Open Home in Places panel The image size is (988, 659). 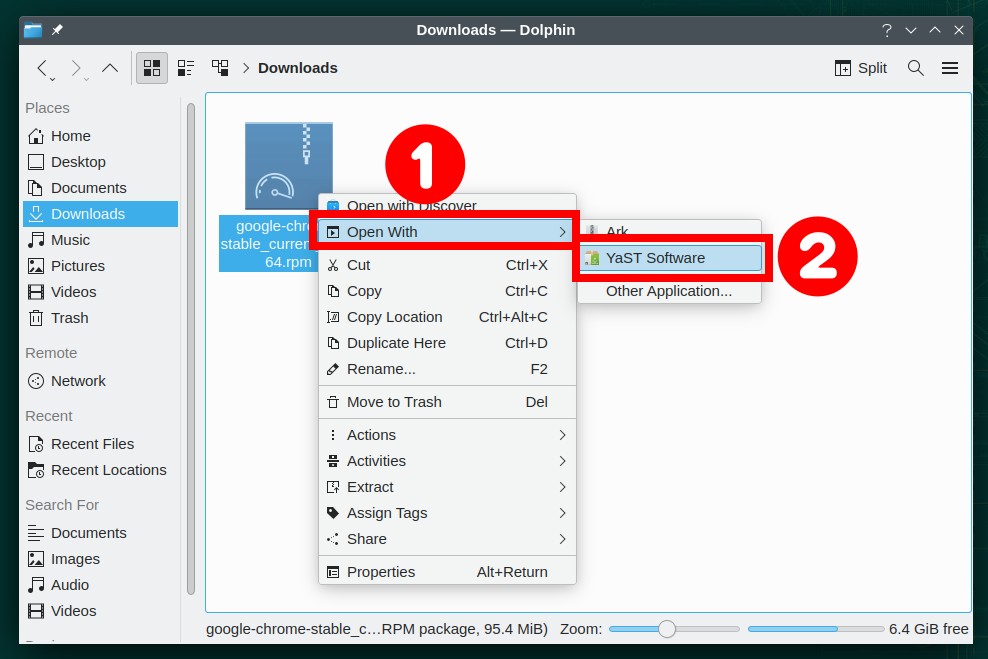(x=101, y=136)
